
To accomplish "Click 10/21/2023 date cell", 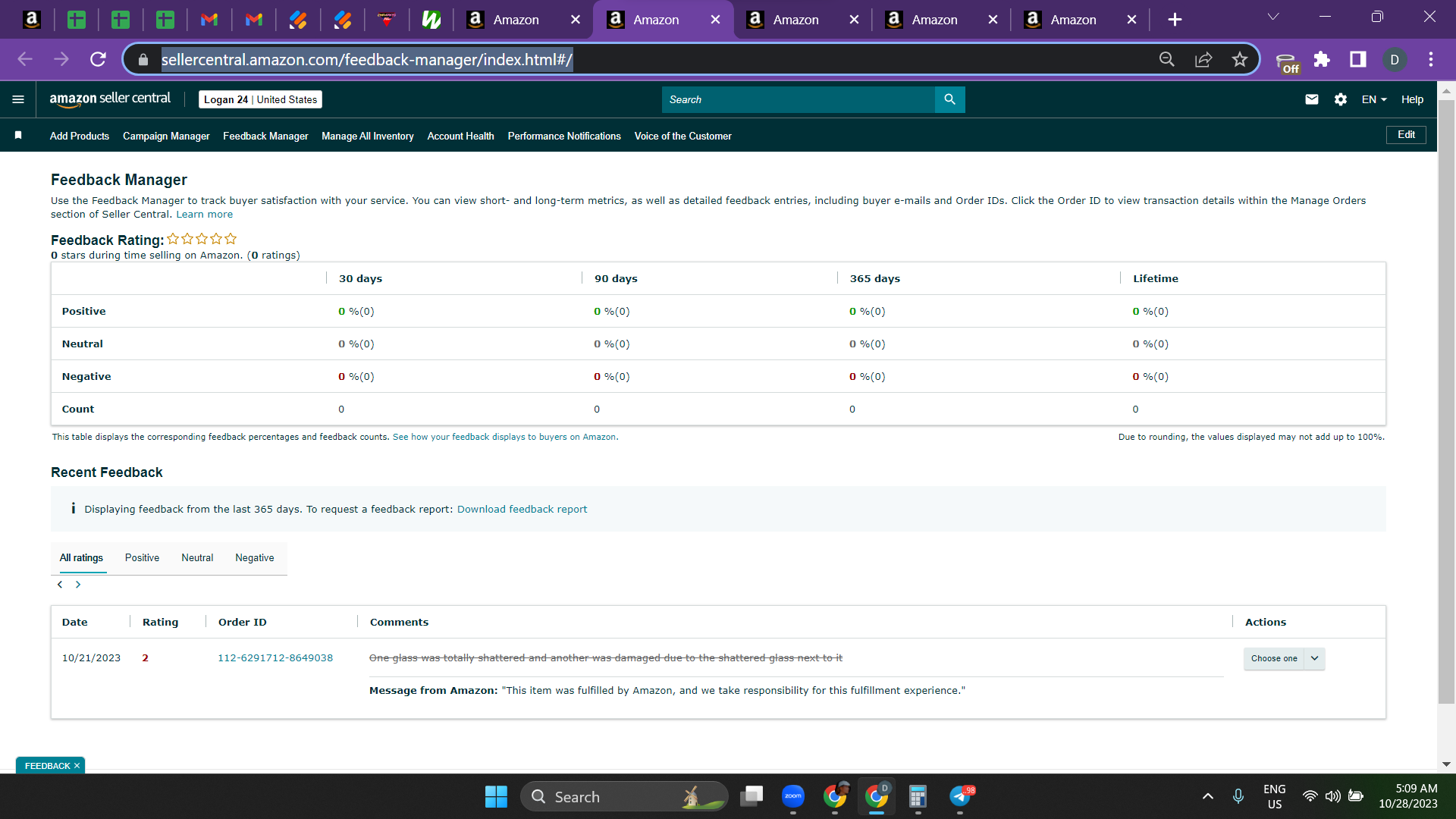I will (91, 657).
